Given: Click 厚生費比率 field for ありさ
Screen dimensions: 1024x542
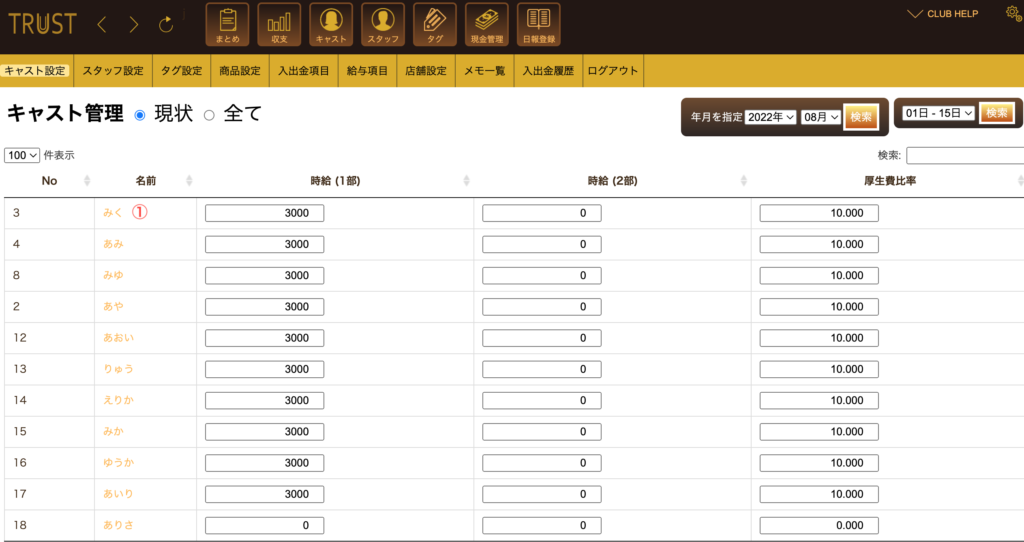Looking at the screenshot, I should point(819,525).
